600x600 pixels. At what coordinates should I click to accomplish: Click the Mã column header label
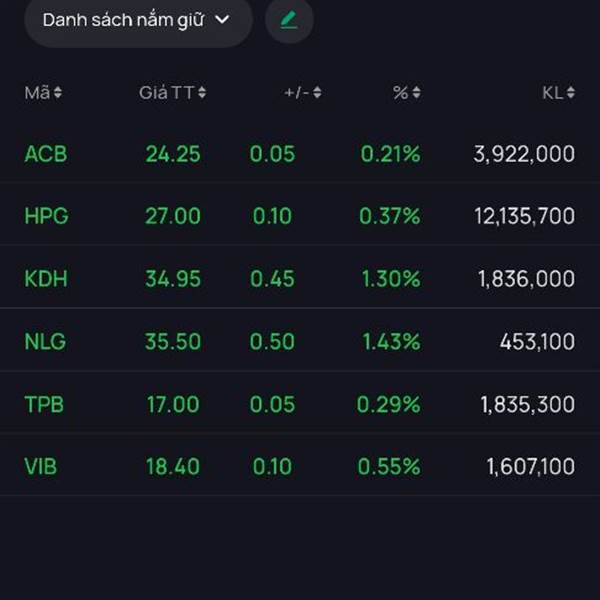point(37,93)
